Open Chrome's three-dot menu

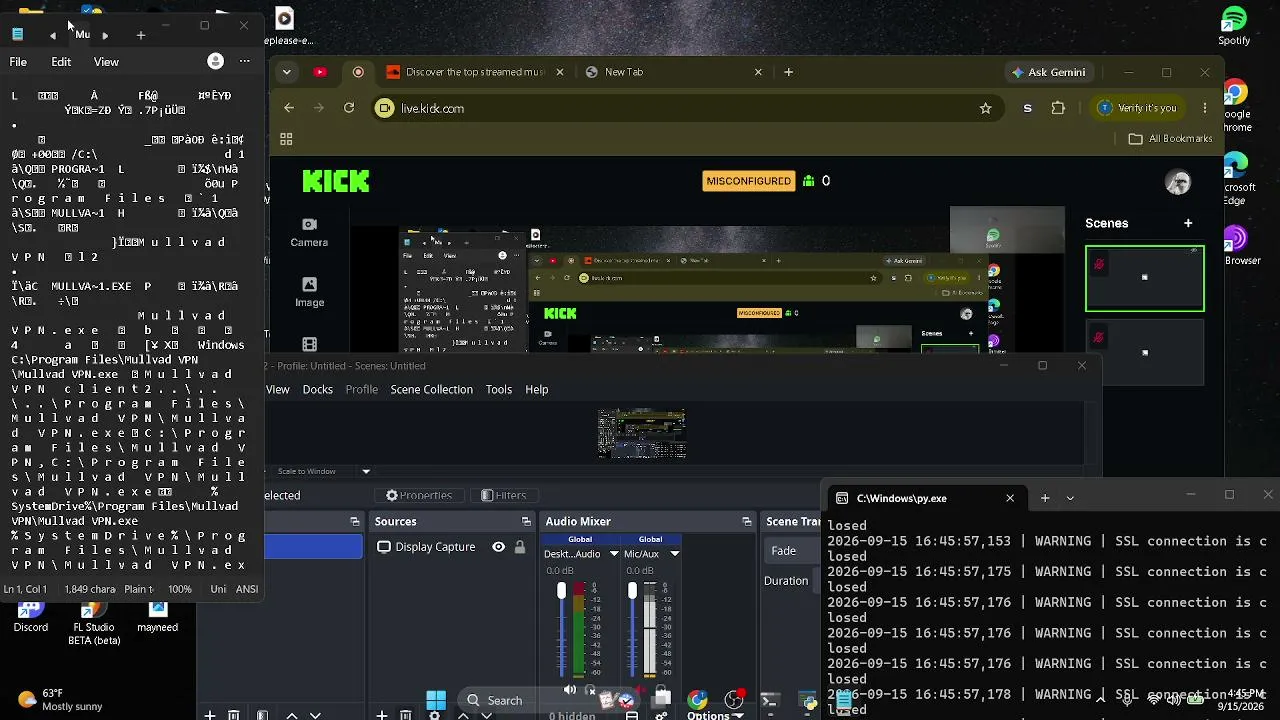pos(1205,108)
